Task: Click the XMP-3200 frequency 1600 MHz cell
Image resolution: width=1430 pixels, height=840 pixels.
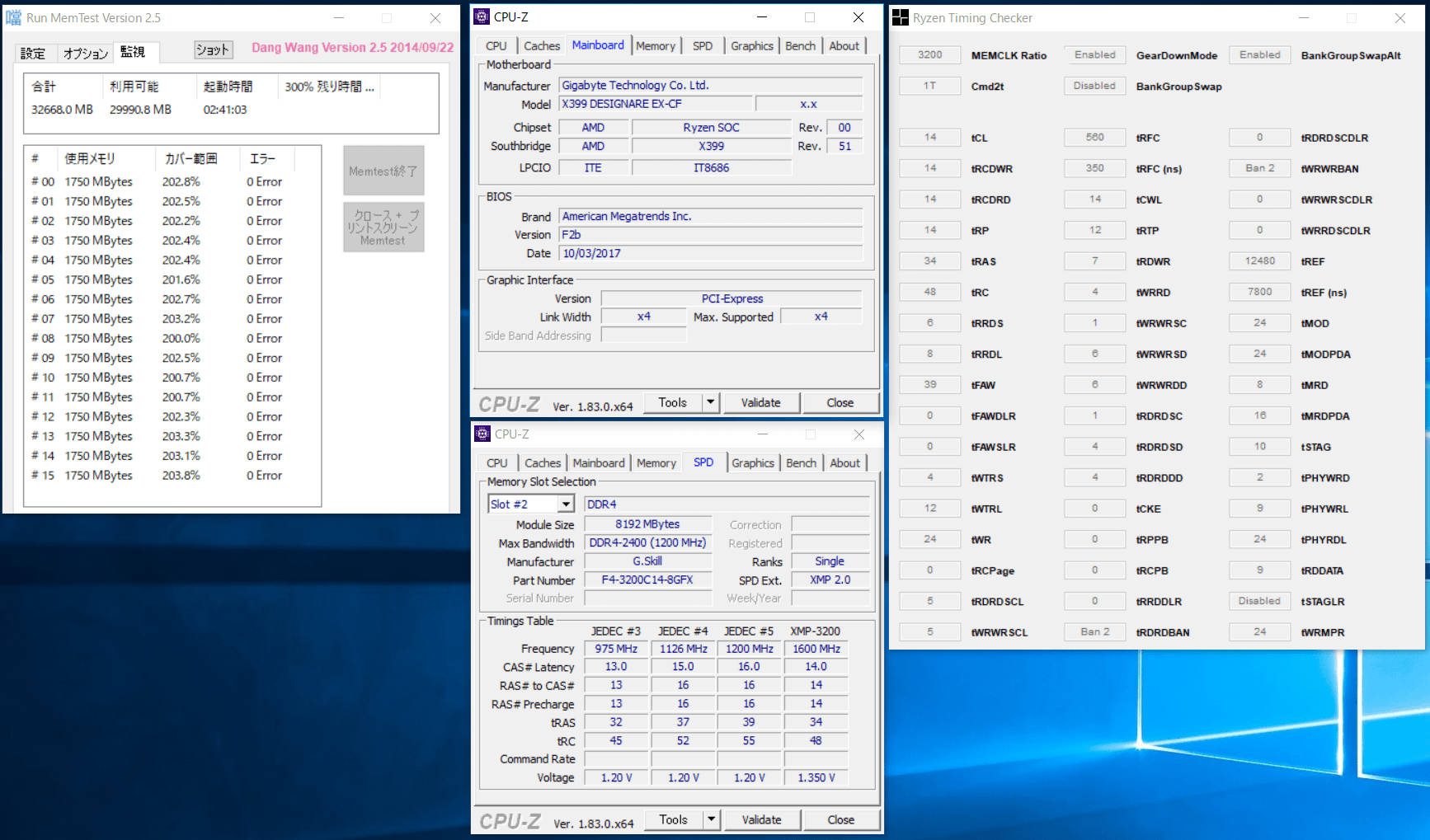Action: tap(816, 649)
